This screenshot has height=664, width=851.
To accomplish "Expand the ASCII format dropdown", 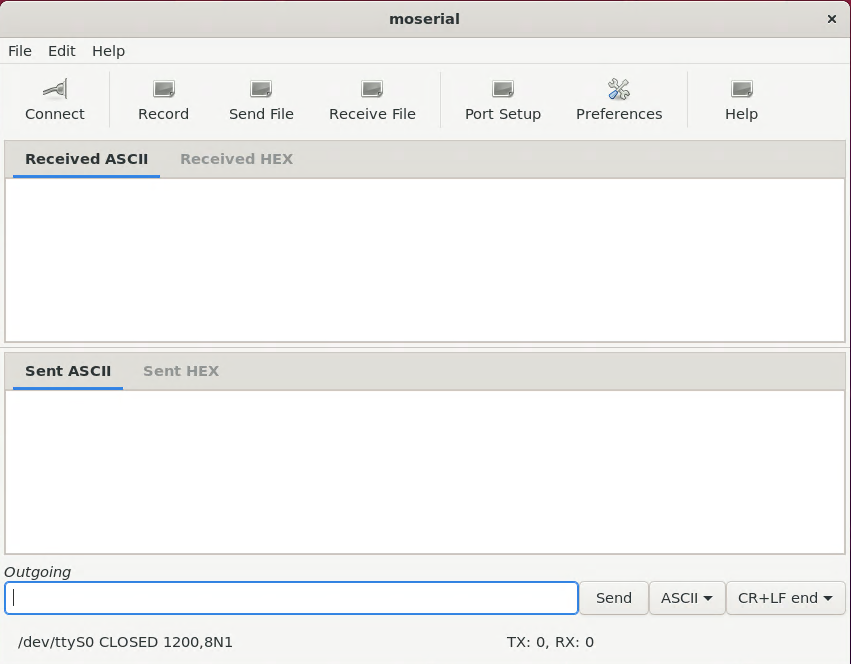I will click(x=687, y=598).
